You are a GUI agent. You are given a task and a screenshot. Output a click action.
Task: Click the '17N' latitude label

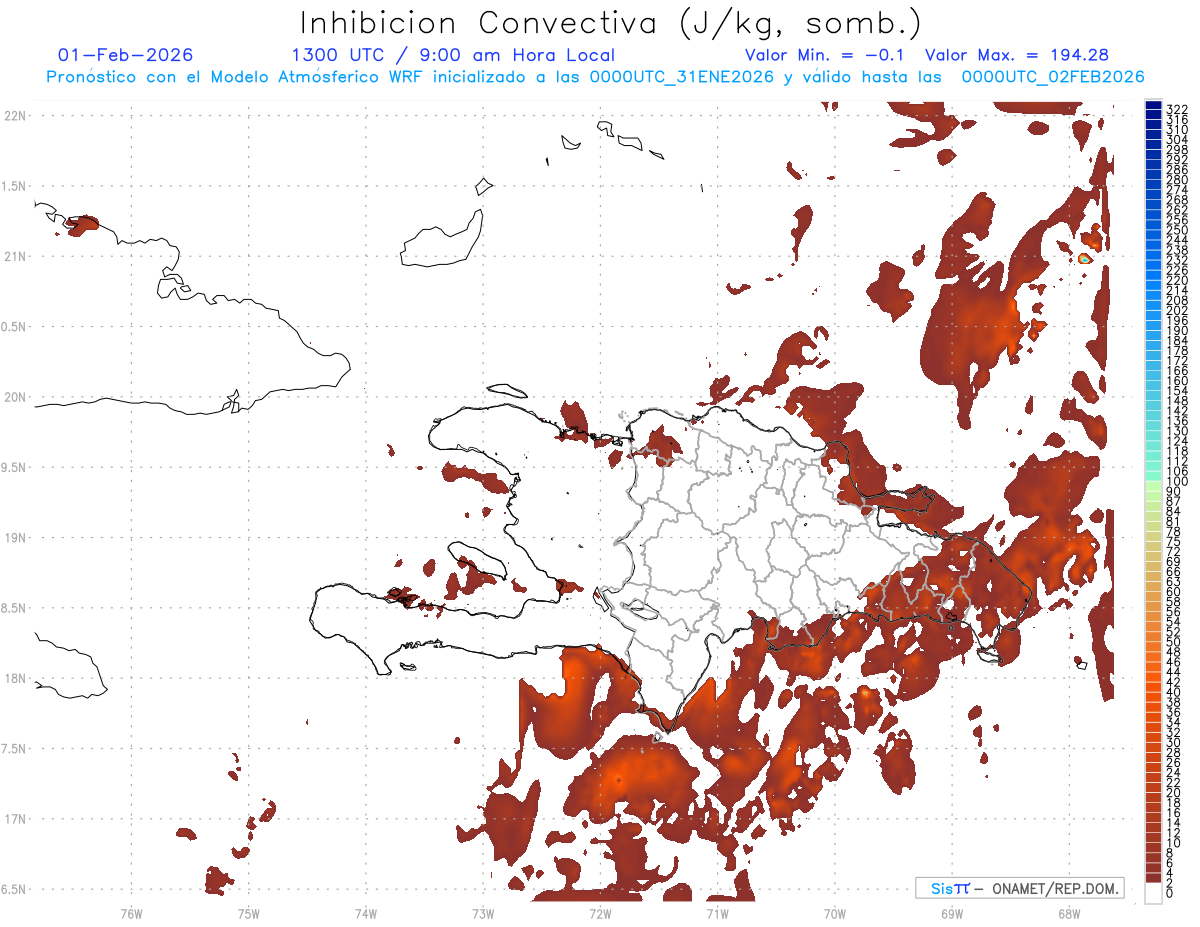[14, 820]
